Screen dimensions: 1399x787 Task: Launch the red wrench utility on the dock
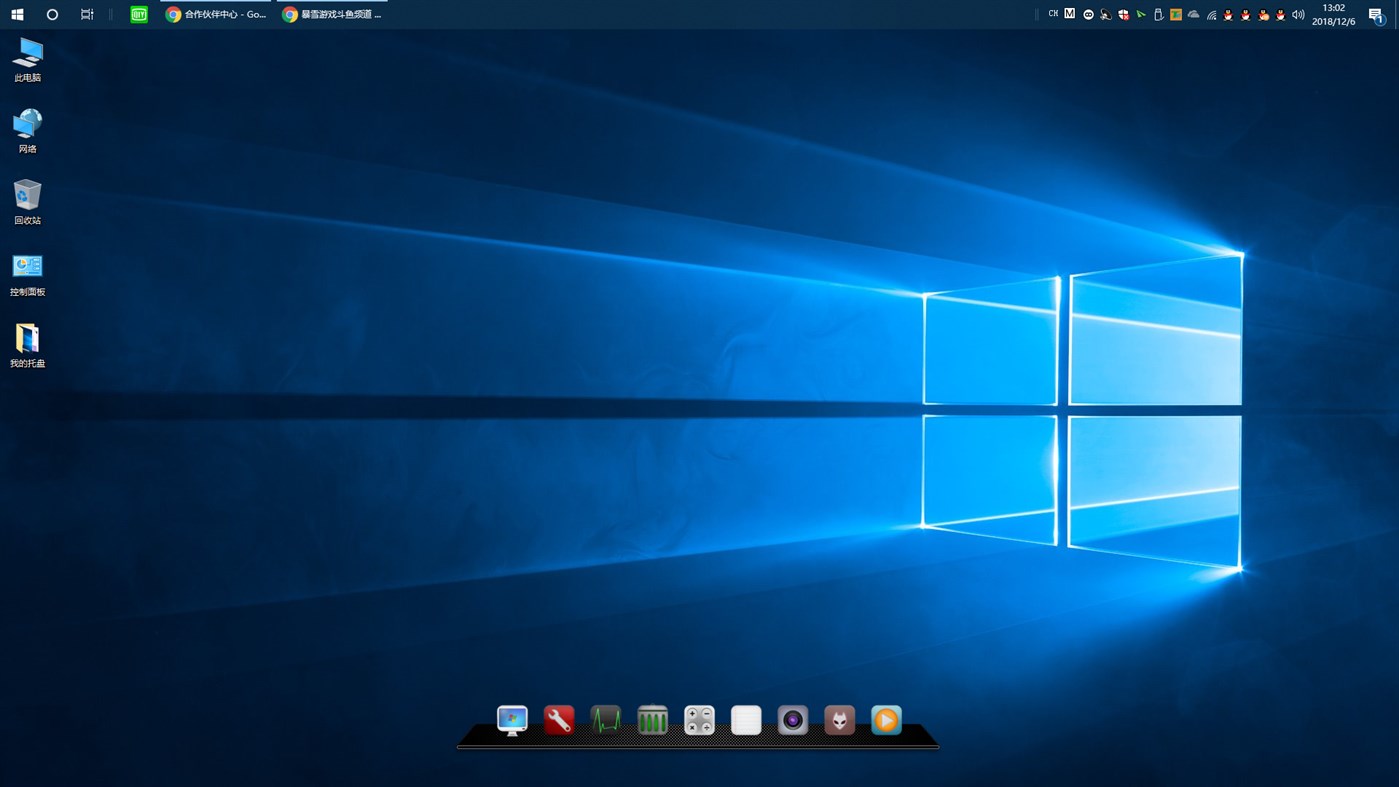(x=559, y=720)
